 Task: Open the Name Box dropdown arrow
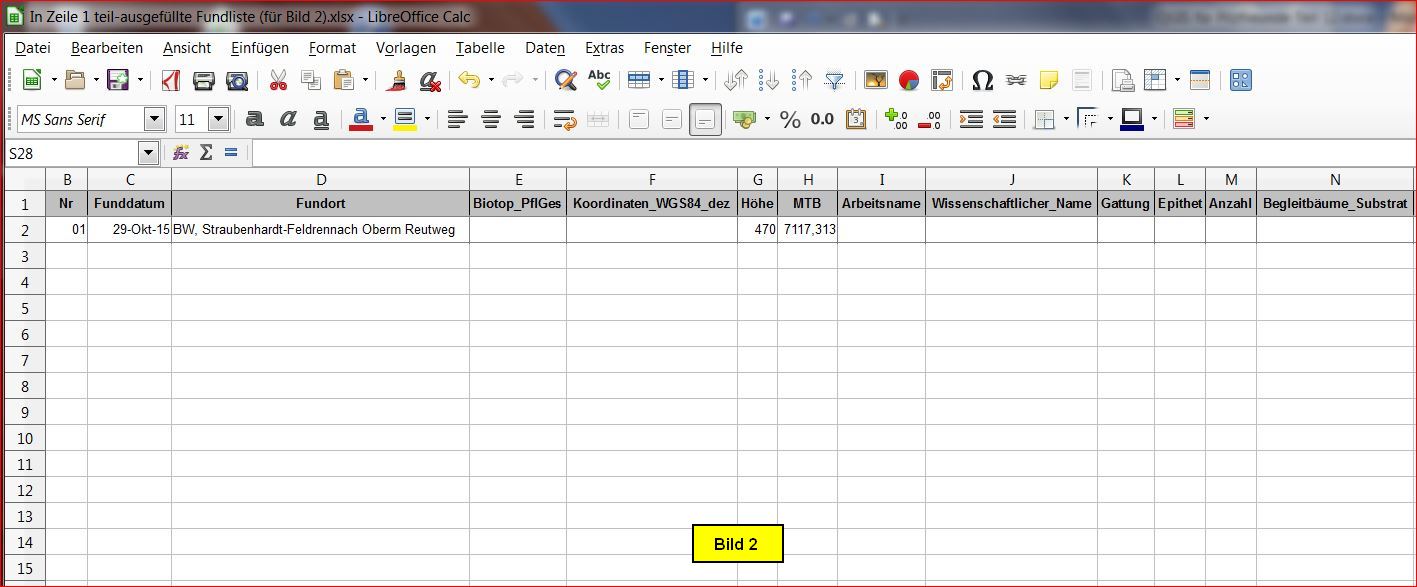(149, 153)
